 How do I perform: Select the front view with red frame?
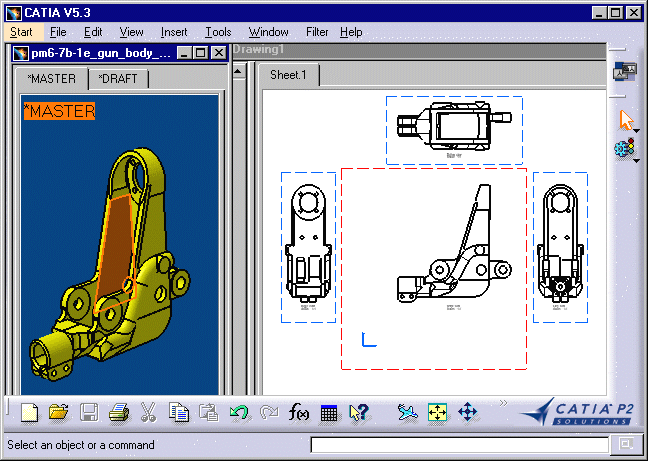(434, 269)
